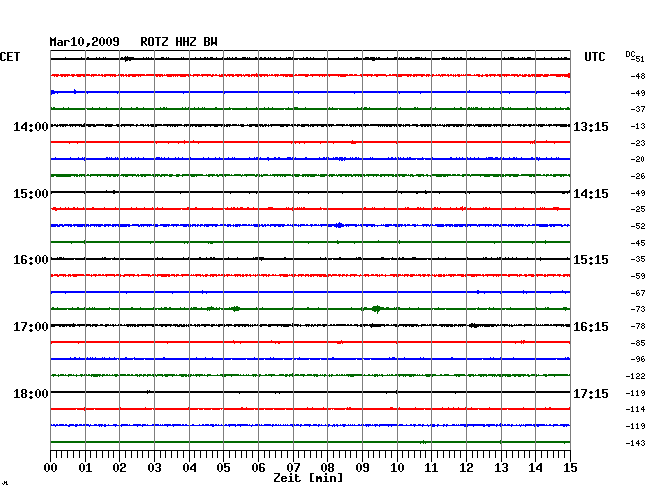This screenshot has width=650, height=494.
Task: Select the 06 minute axis label
Action: click(x=258, y=467)
